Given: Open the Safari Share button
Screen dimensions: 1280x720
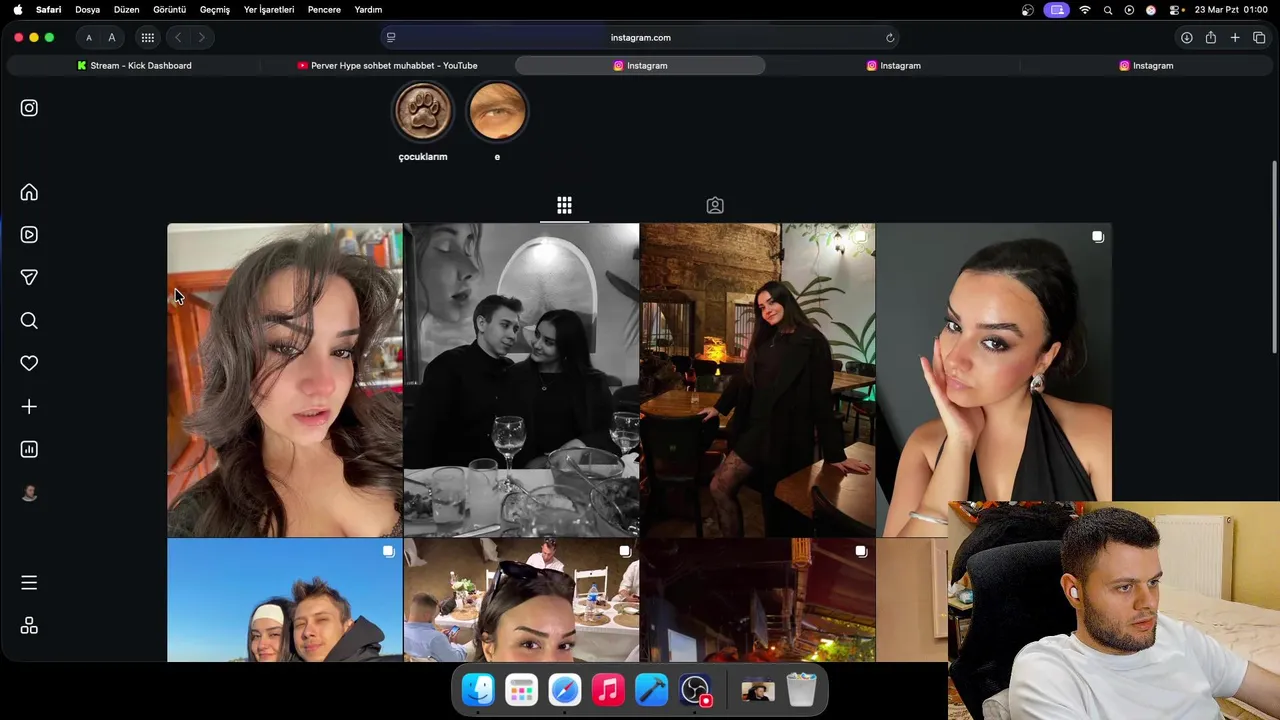Looking at the screenshot, I should (x=1210, y=38).
